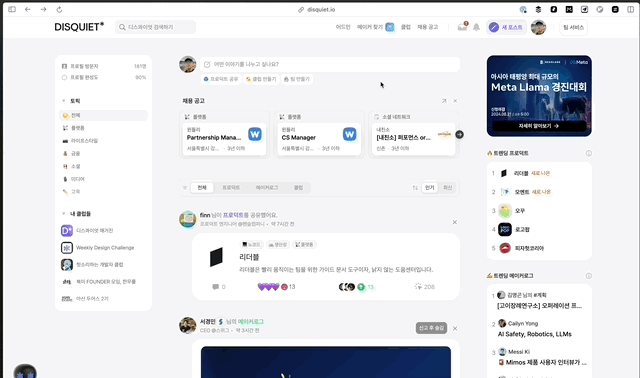Switch to the 메이커로그 feed tab
This screenshot has width=640, height=378.
coord(267,188)
